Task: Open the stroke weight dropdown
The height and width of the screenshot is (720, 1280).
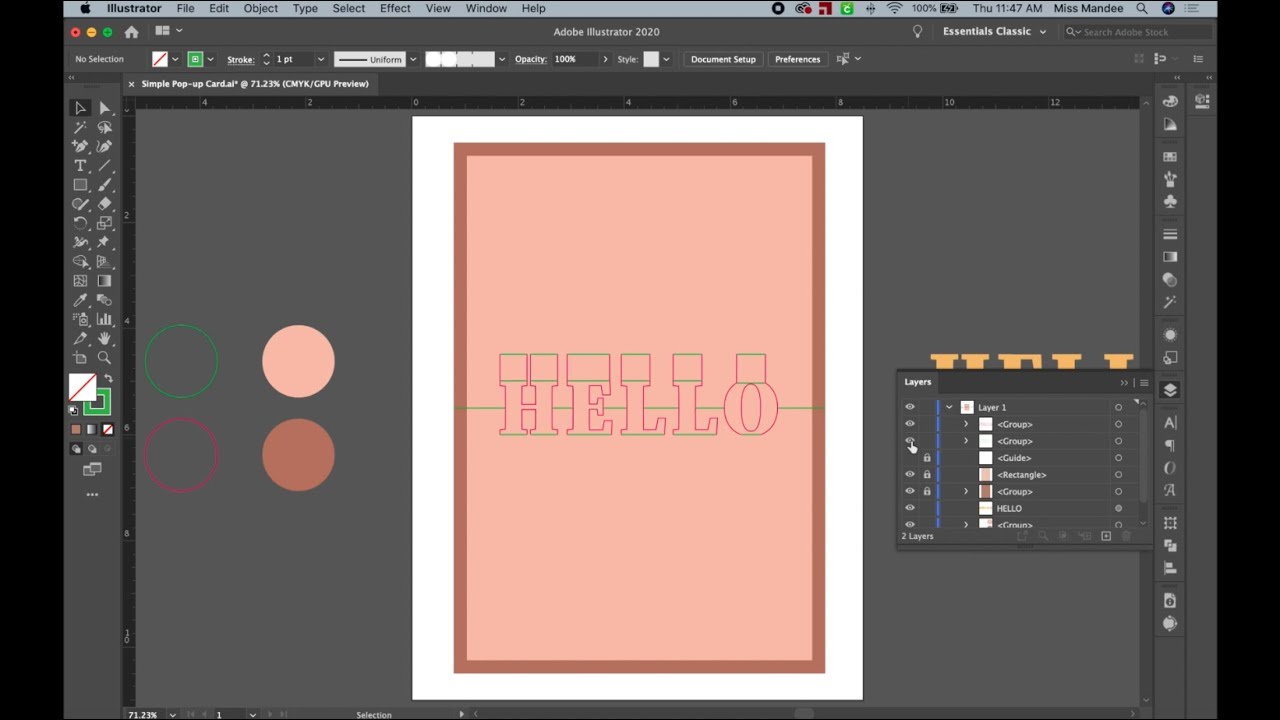Action: pos(321,59)
